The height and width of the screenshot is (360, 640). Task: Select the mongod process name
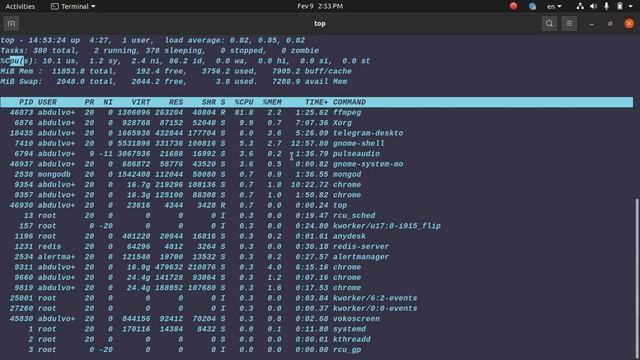[x=347, y=174]
